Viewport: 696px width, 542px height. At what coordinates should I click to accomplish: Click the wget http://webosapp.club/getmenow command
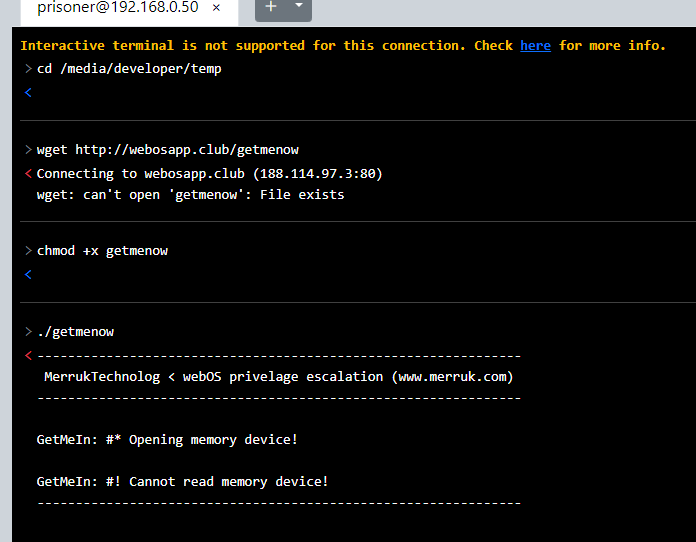click(167, 150)
